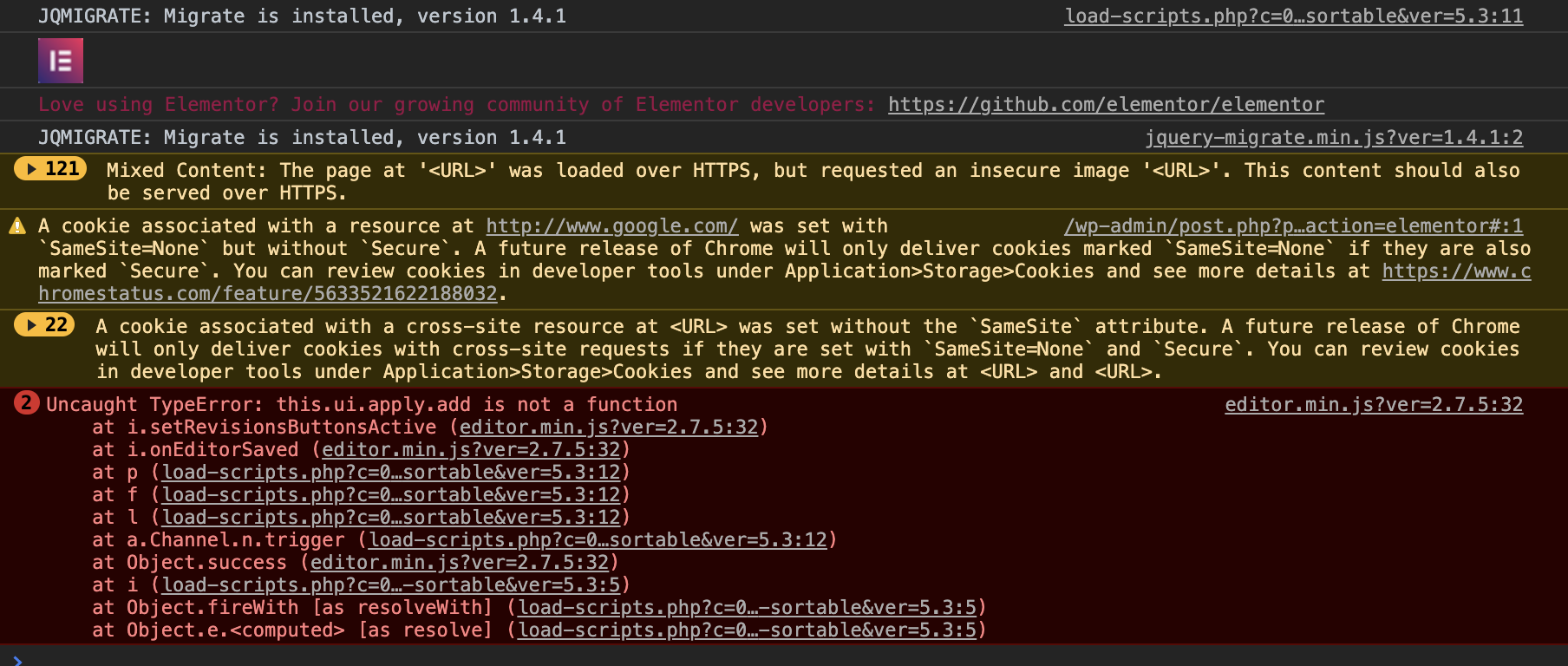Image resolution: width=1568 pixels, height=666 pixels.
Task: Open editor.min.js link on the TypeError line
Action: coord(1373,404)
